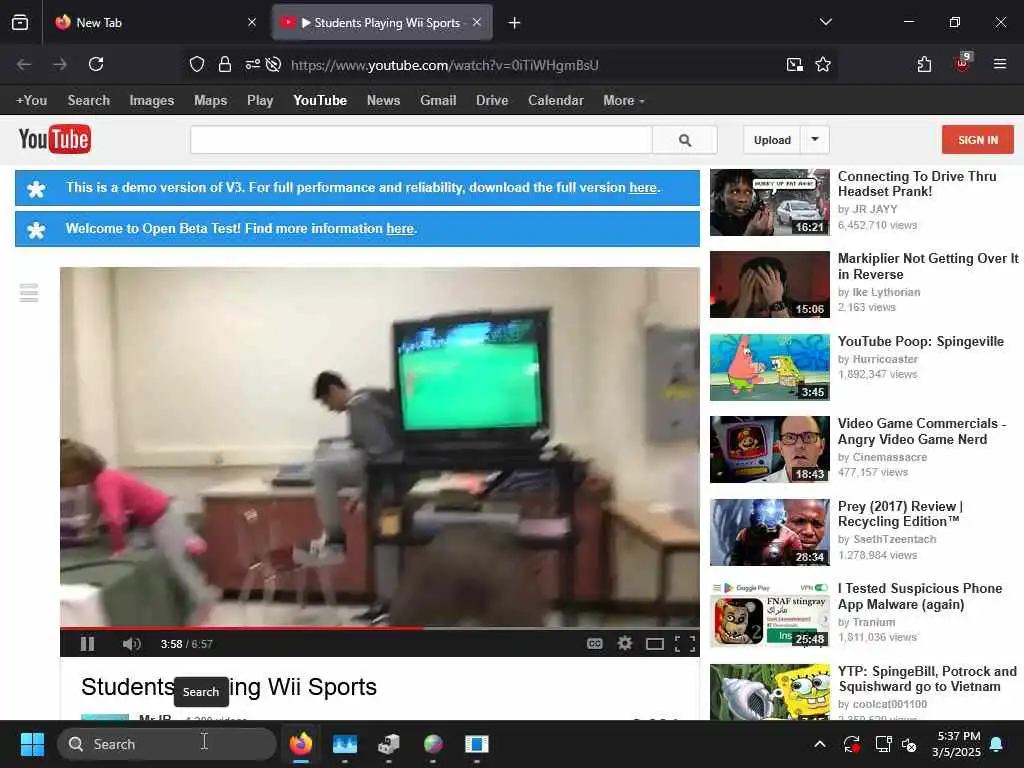Open the guide hamburger menu left of video
The height and width of the screenshot is (768, 1024).
(x=29, y=293)
